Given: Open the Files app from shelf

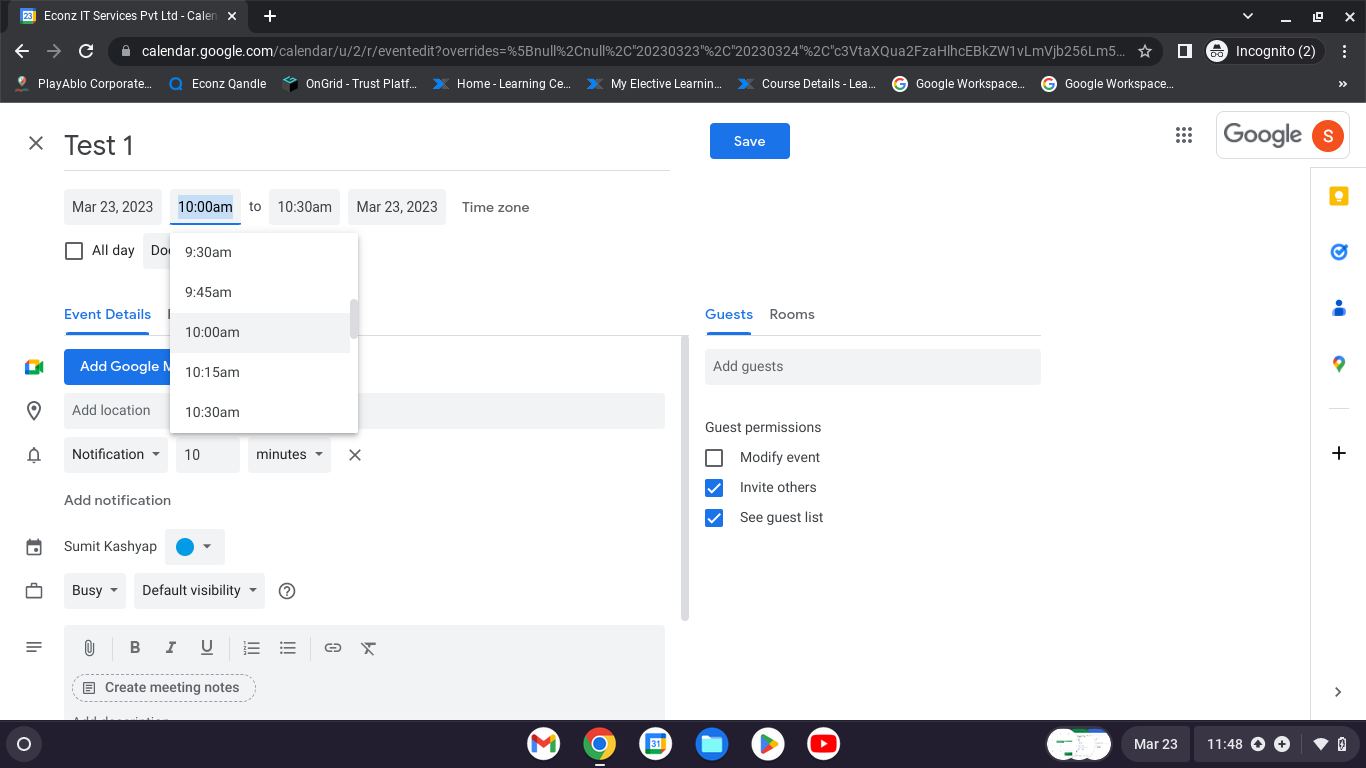Looking at the screenshot, I should (712, 744).
